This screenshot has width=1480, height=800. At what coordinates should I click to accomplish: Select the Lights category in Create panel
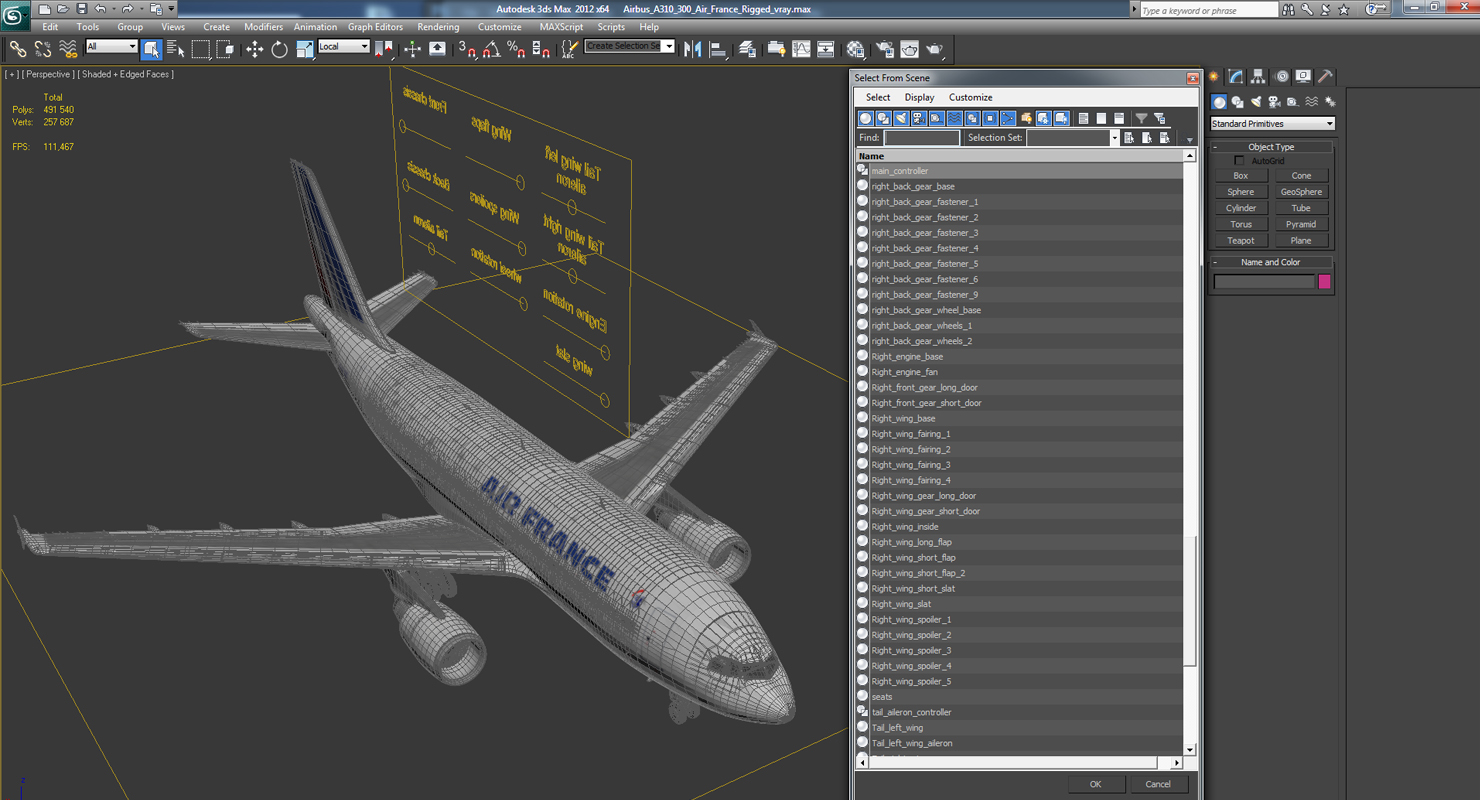[x=1256, y=102]
